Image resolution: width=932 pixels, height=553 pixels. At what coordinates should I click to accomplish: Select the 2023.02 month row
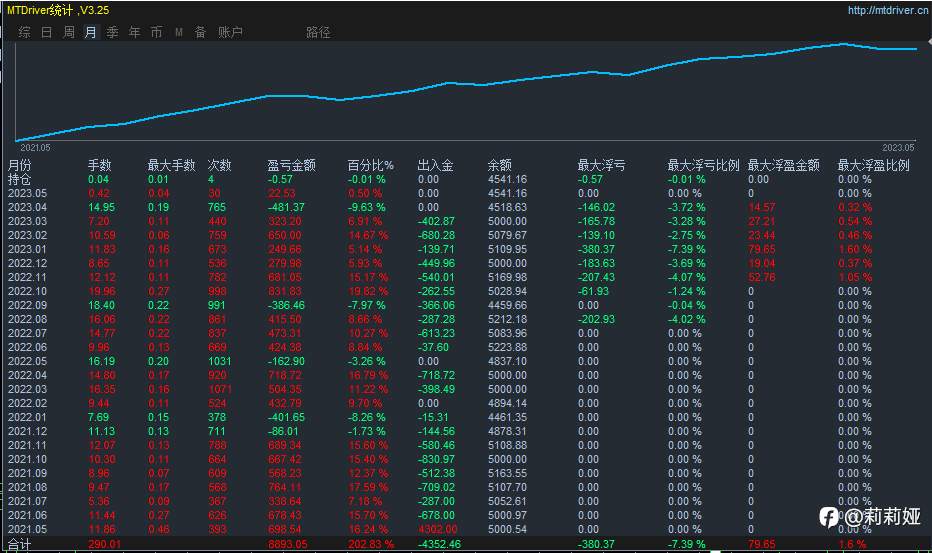[466, 235]
